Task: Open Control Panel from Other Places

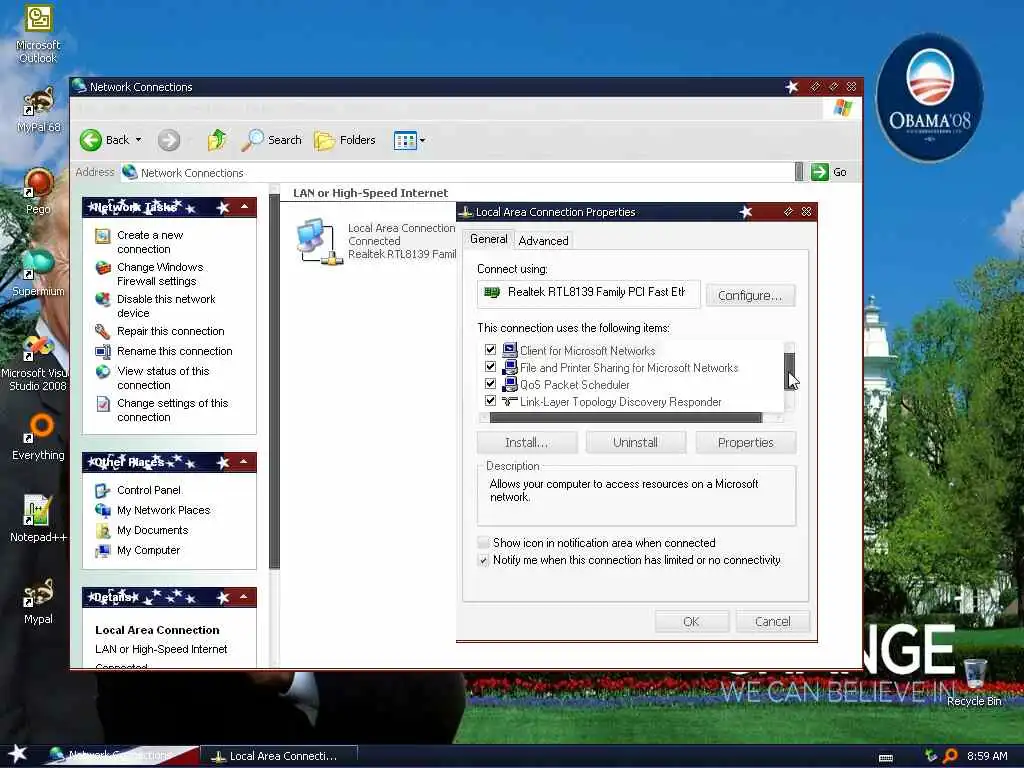Action: (x=148, y=490)
